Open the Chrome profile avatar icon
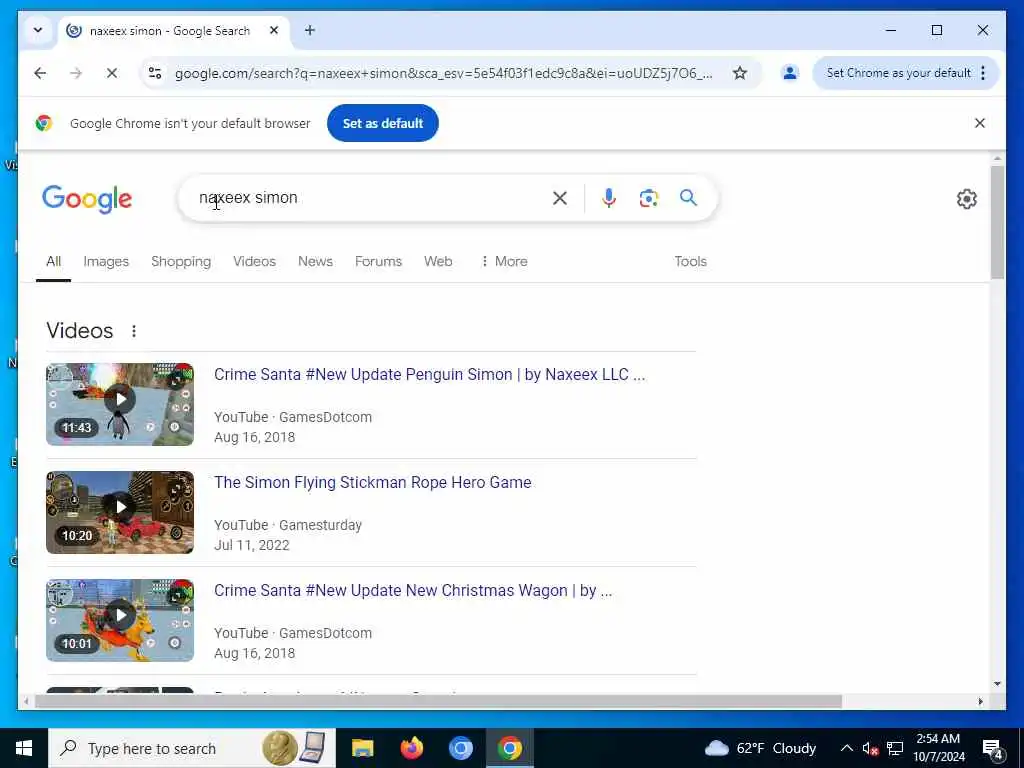 coord(790,73)
